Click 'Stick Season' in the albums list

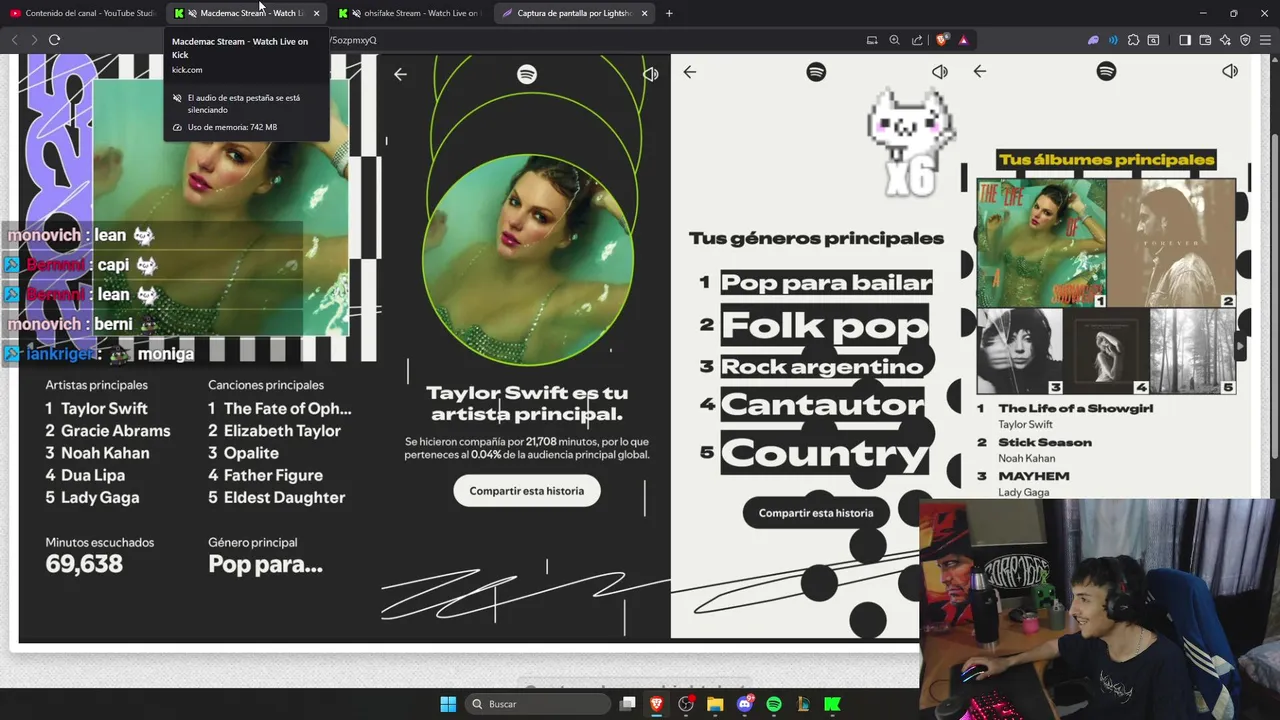pyautogui.click(x=1045, y=442)
